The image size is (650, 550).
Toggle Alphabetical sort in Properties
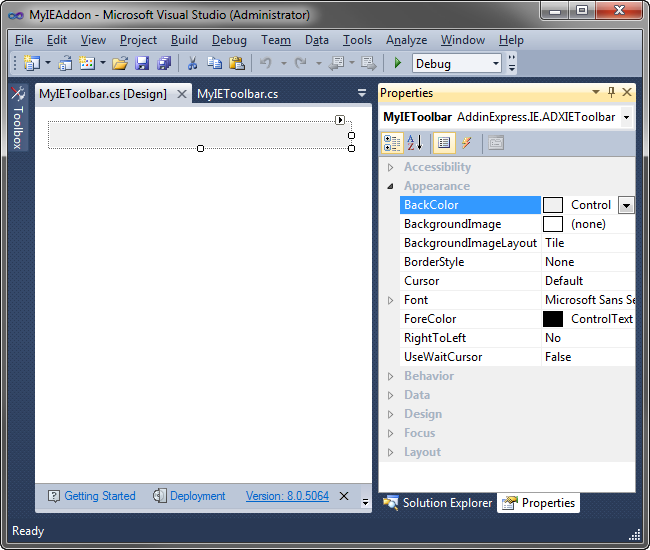click(x=415, y=143)
